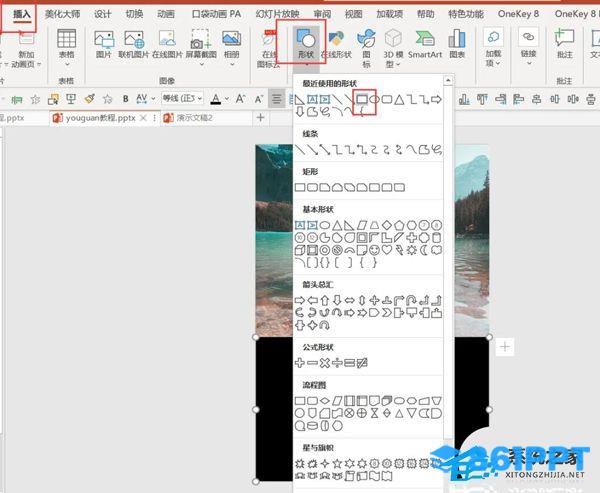
Task: Choose the up arrow under 箭头总汇
Action: click(324, 300)
